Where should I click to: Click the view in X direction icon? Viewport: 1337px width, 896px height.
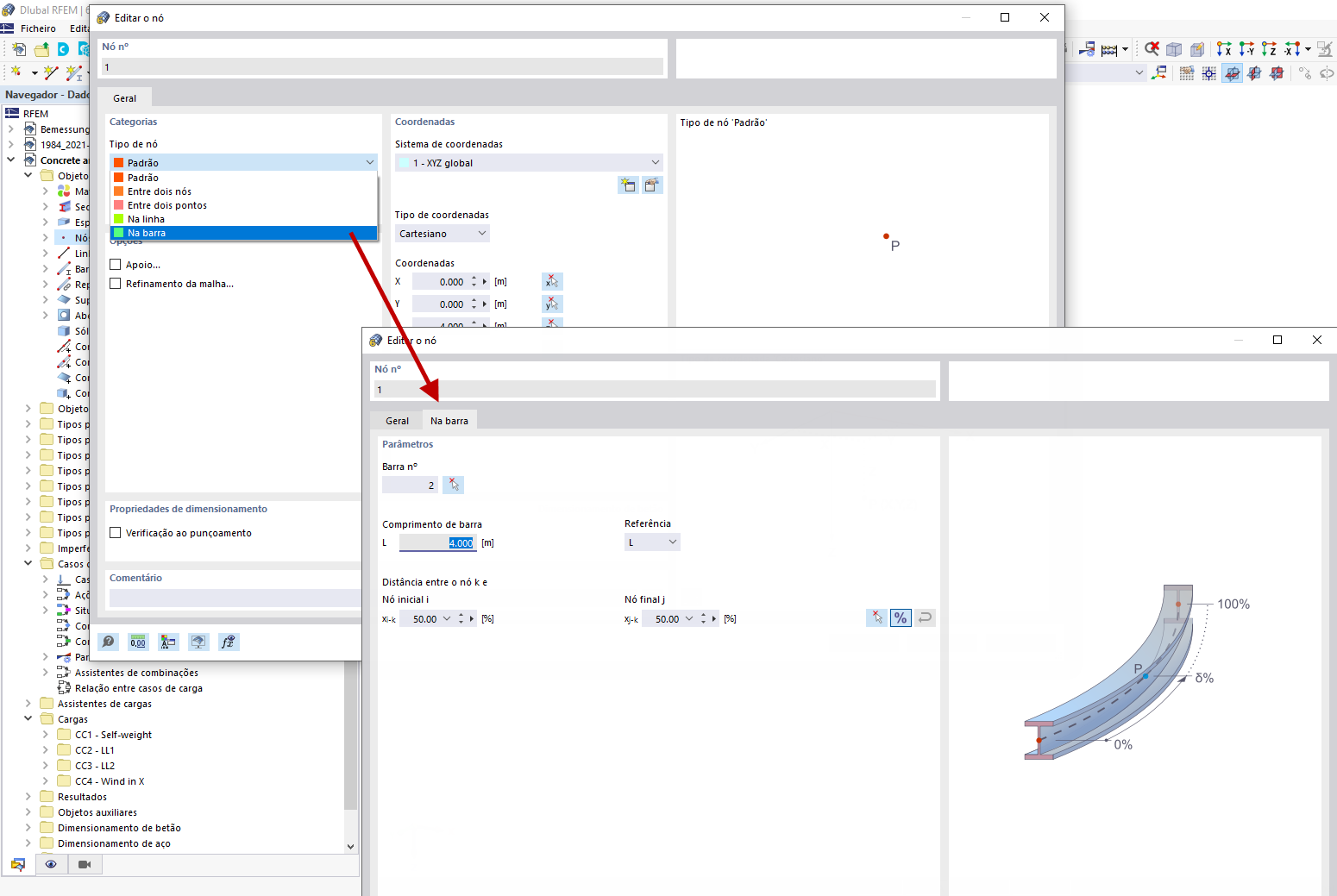click(x=1224, y=49)
